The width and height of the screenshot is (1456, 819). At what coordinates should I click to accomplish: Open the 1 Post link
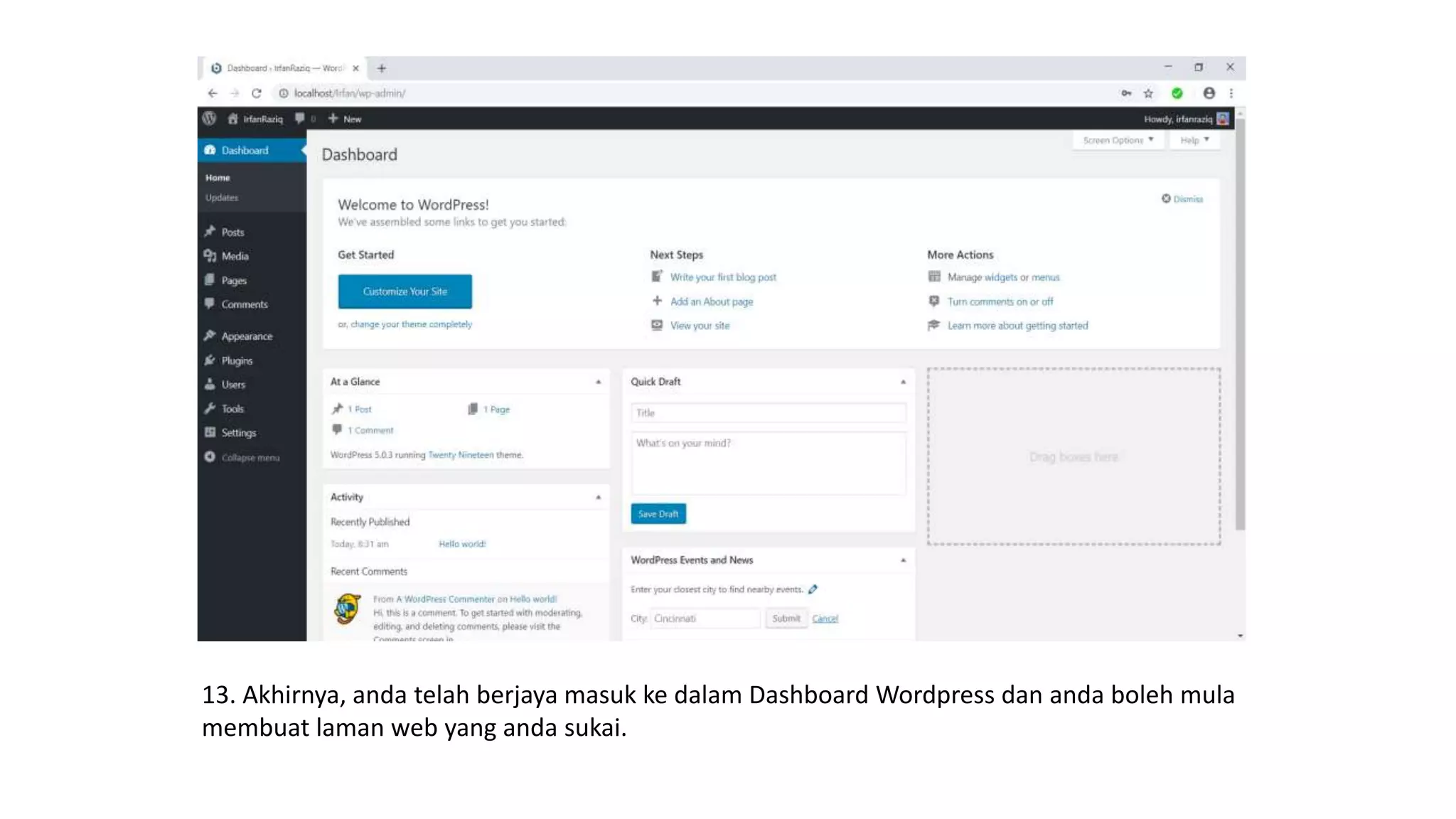point(360,409)
